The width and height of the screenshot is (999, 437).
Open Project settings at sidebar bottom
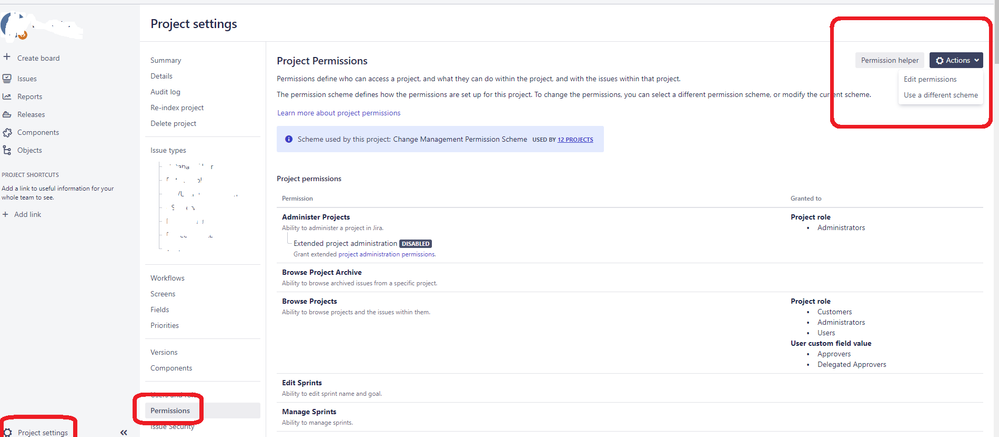coord(43,433)
